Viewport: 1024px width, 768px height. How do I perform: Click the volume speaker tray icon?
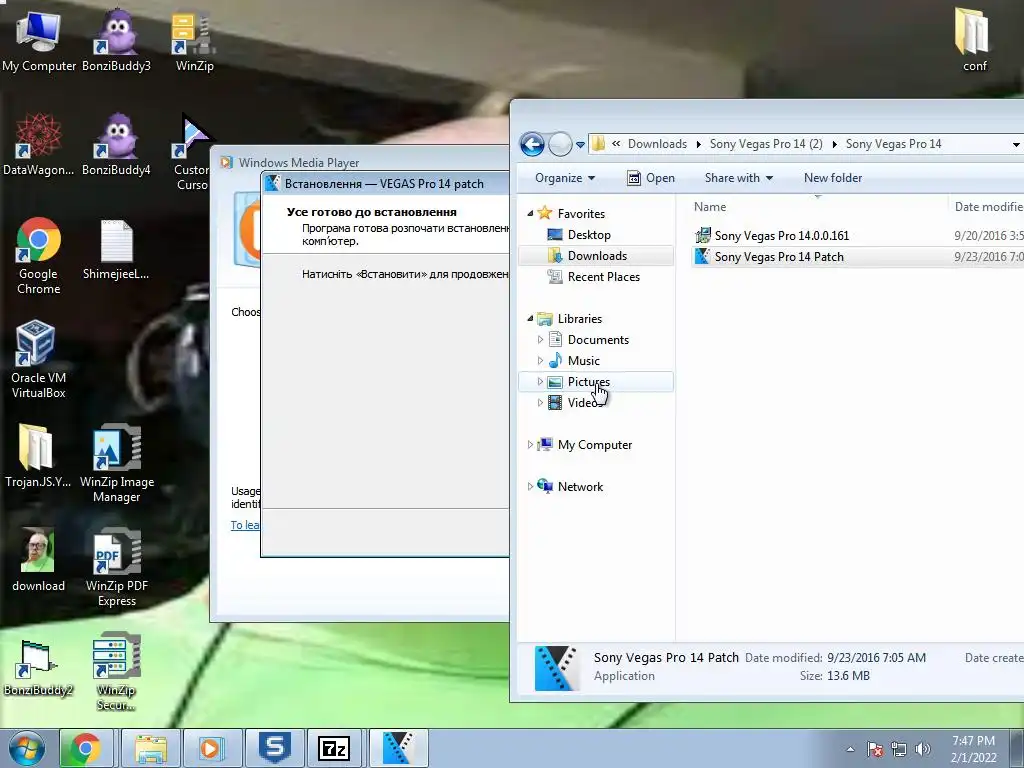(923, 749)
